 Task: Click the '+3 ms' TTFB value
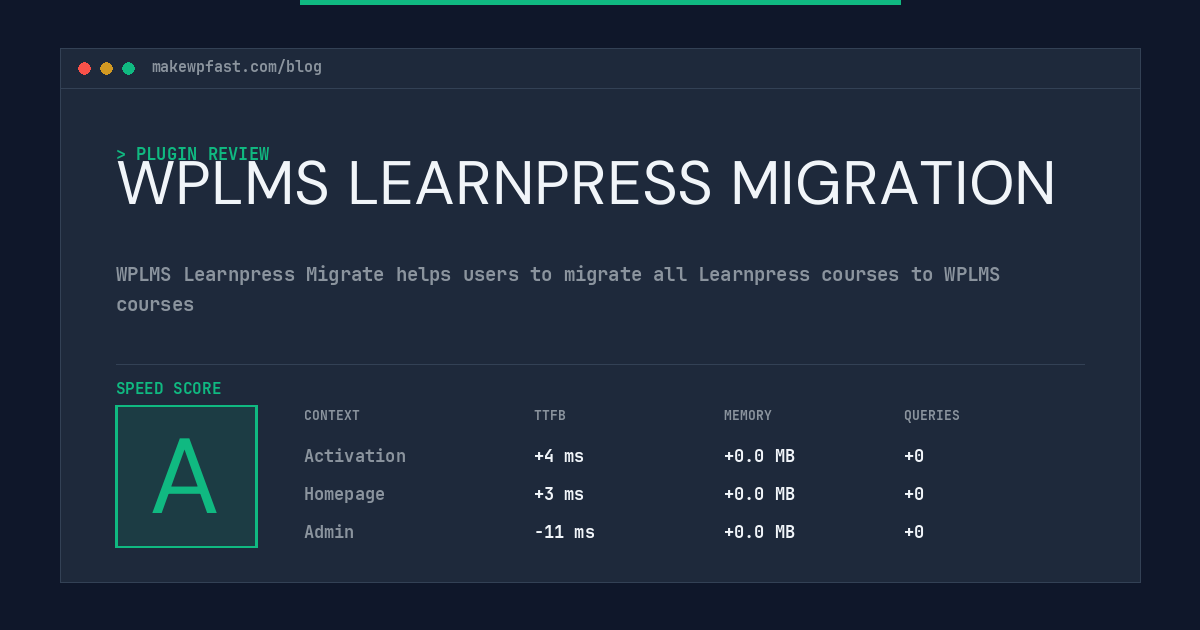559,494
